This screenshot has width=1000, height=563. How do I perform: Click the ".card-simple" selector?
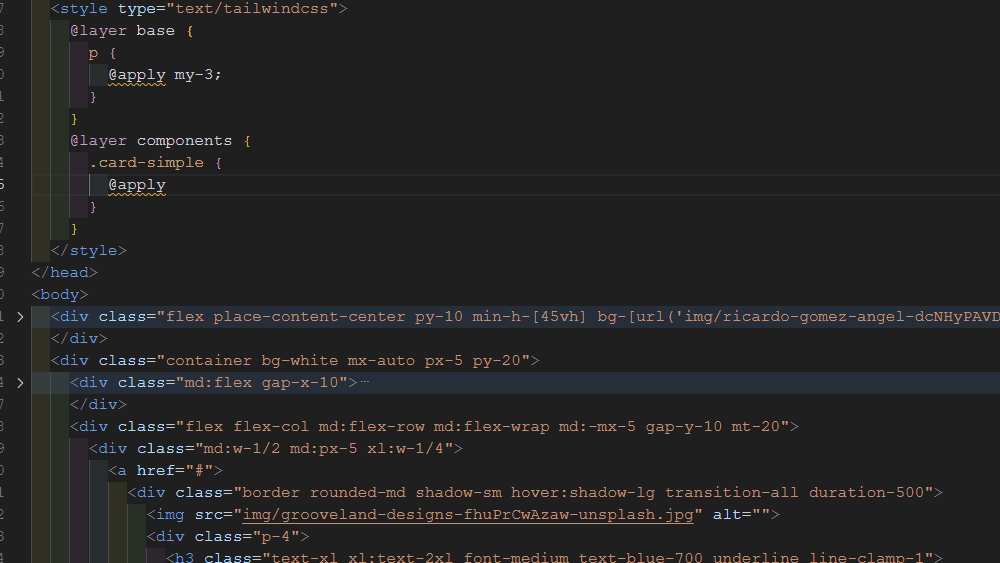(x=147, y=163)
